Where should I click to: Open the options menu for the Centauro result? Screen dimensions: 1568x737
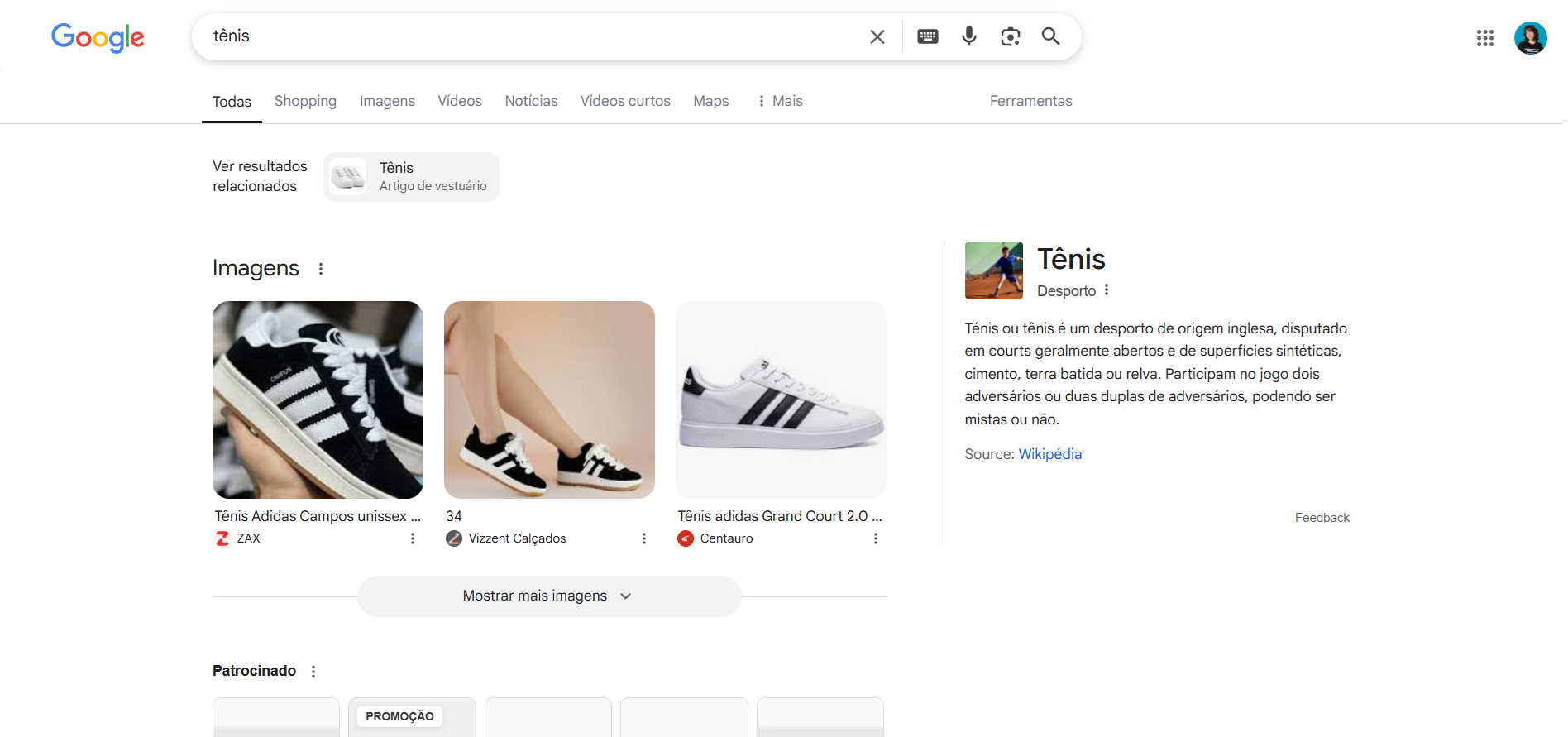876,538
